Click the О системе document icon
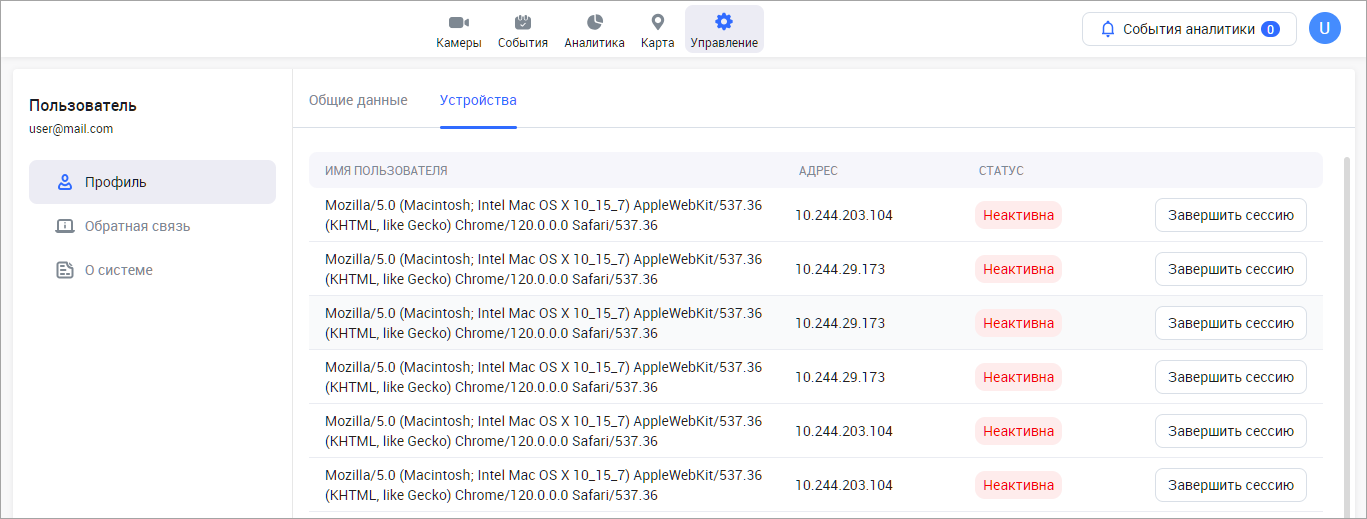Image resolution: width=1367 pixels, height=519 pixels. [65, 270]
